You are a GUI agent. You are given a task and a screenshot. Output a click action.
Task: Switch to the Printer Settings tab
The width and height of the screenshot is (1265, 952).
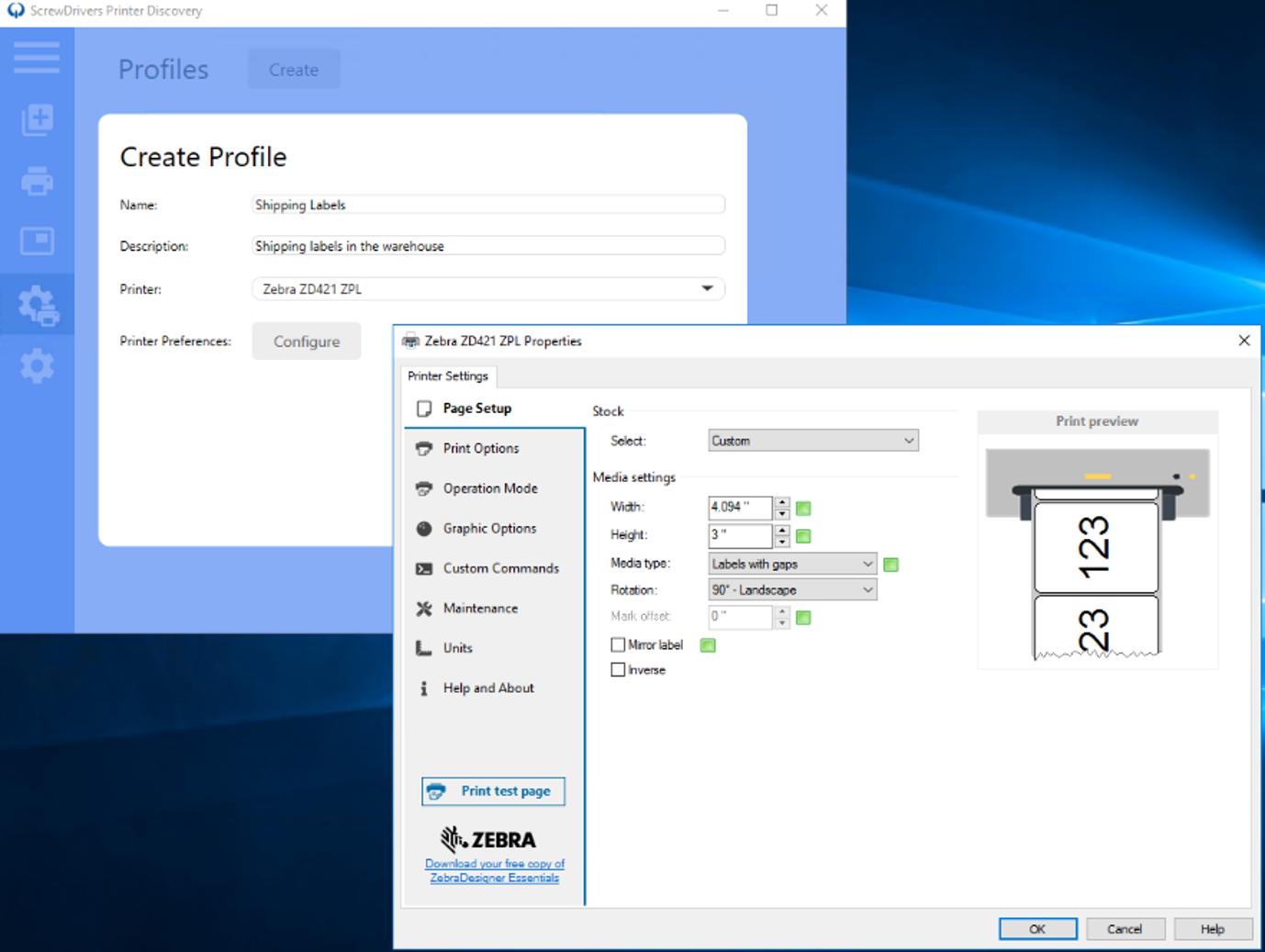pos(448,376)
